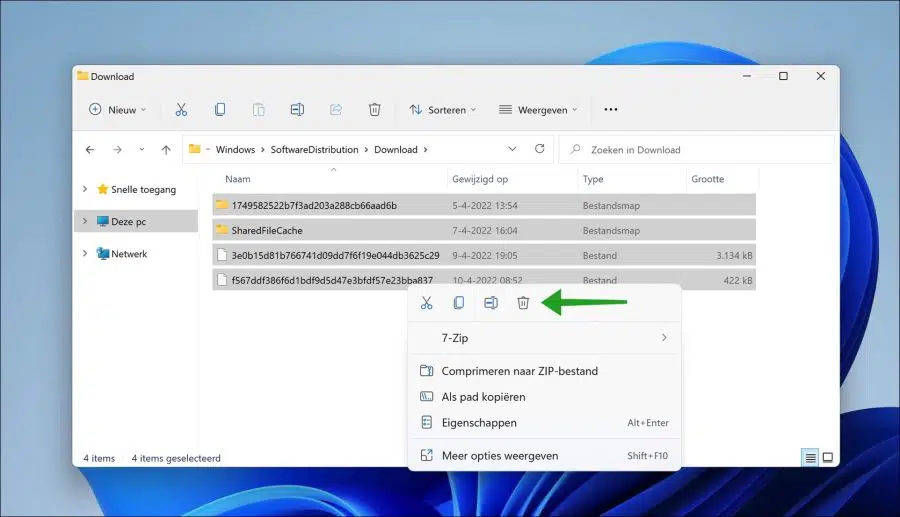Open recent locations dropdown chevron
The width and height of the screenshot is (900, 517).
click(x=142, y=150)
